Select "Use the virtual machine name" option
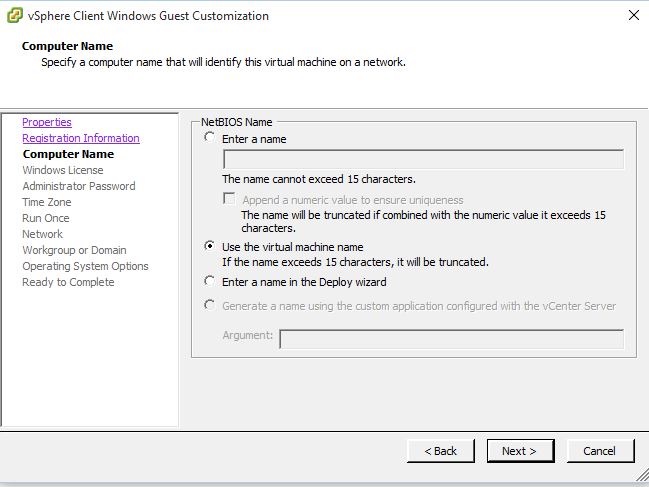The height and width of the screenshot is (487, 649). (209, 246)
